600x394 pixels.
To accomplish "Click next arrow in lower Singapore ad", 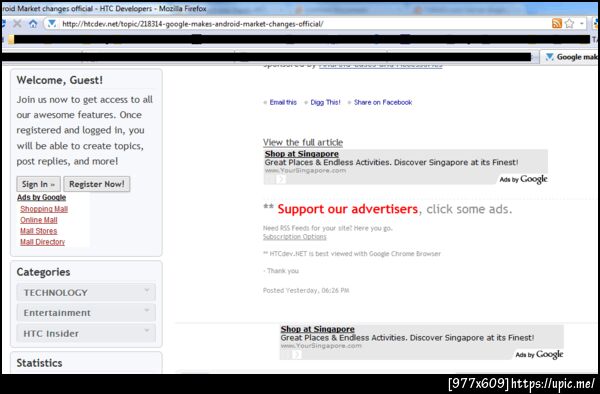I will pos(297,355).
